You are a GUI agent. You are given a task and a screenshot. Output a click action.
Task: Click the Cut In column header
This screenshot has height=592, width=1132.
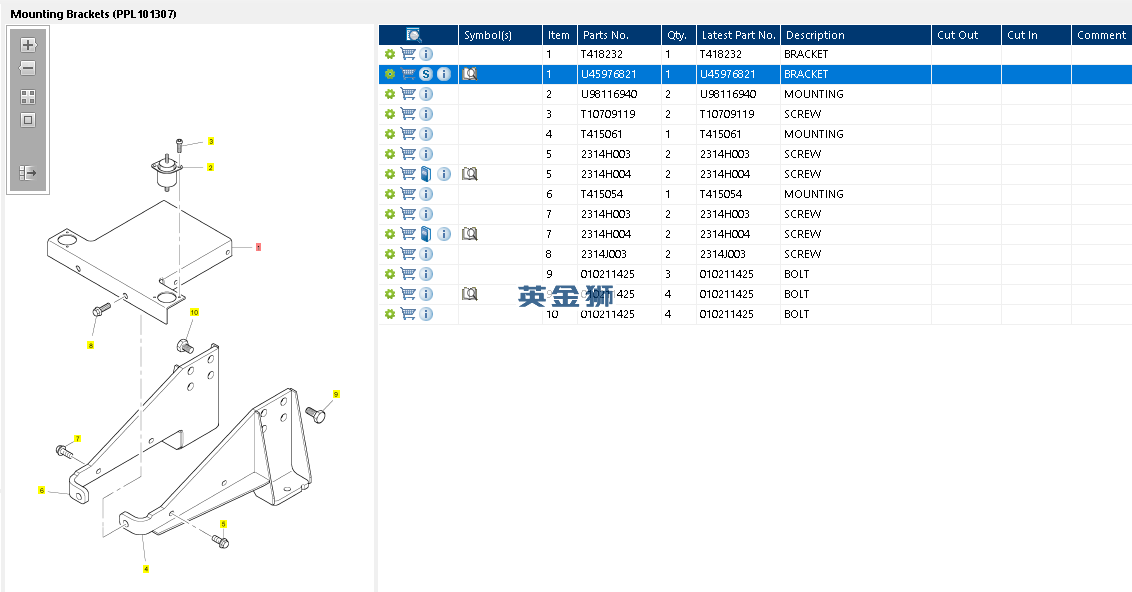tap(1036, 35)
